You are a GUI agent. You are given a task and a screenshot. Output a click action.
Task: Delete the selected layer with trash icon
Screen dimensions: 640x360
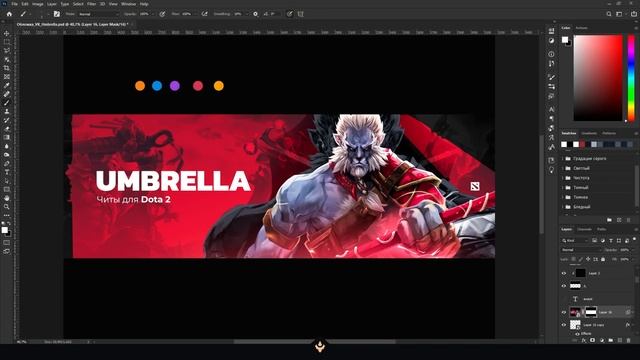tap(629, 340)
